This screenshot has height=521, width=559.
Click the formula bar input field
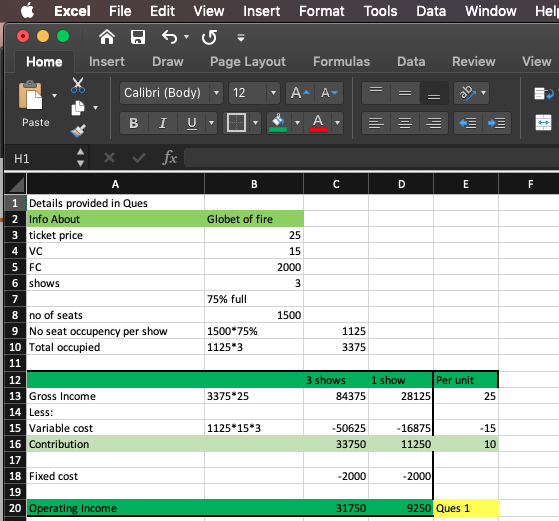[371, 158]
